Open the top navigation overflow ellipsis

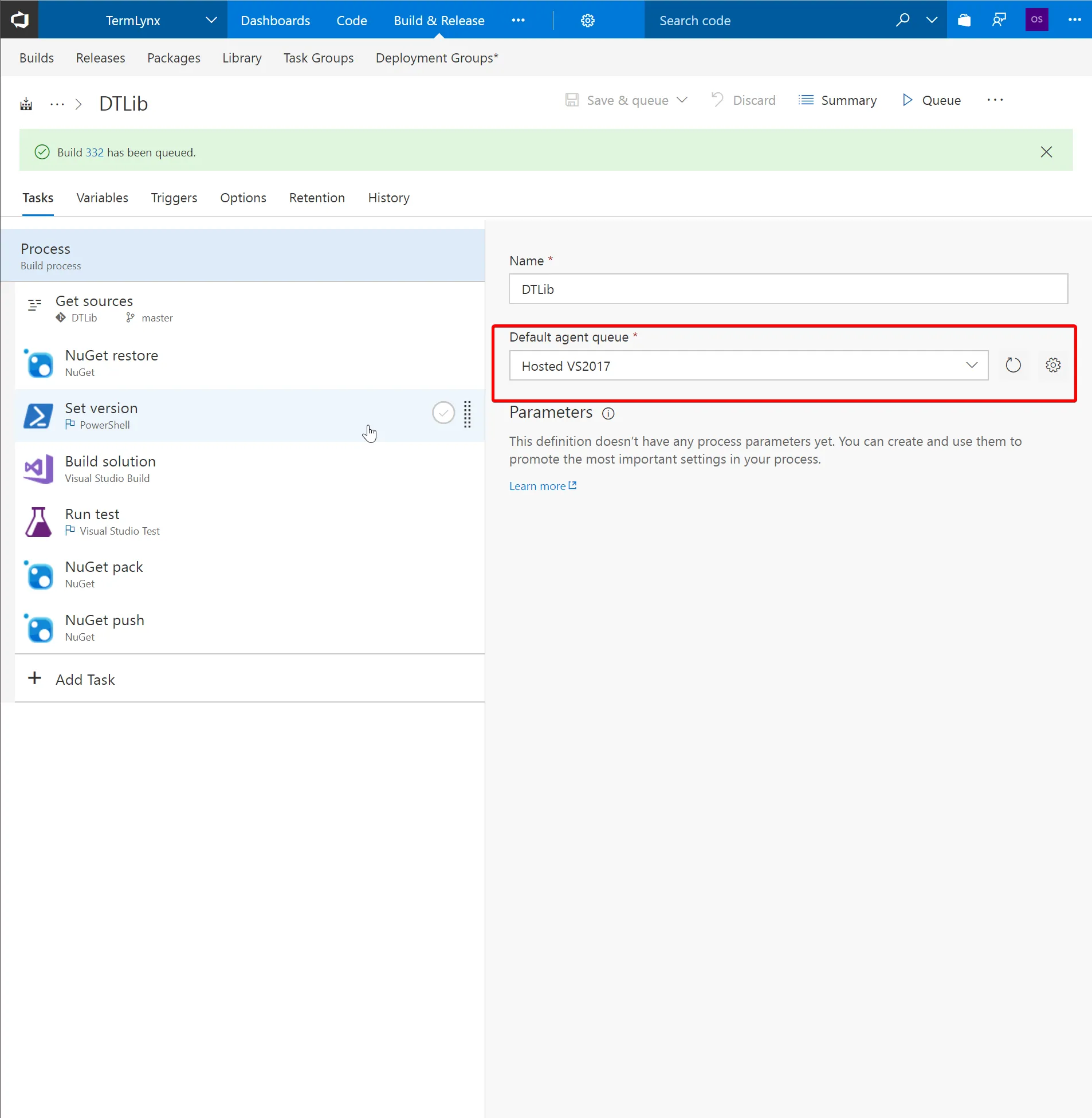518,20
